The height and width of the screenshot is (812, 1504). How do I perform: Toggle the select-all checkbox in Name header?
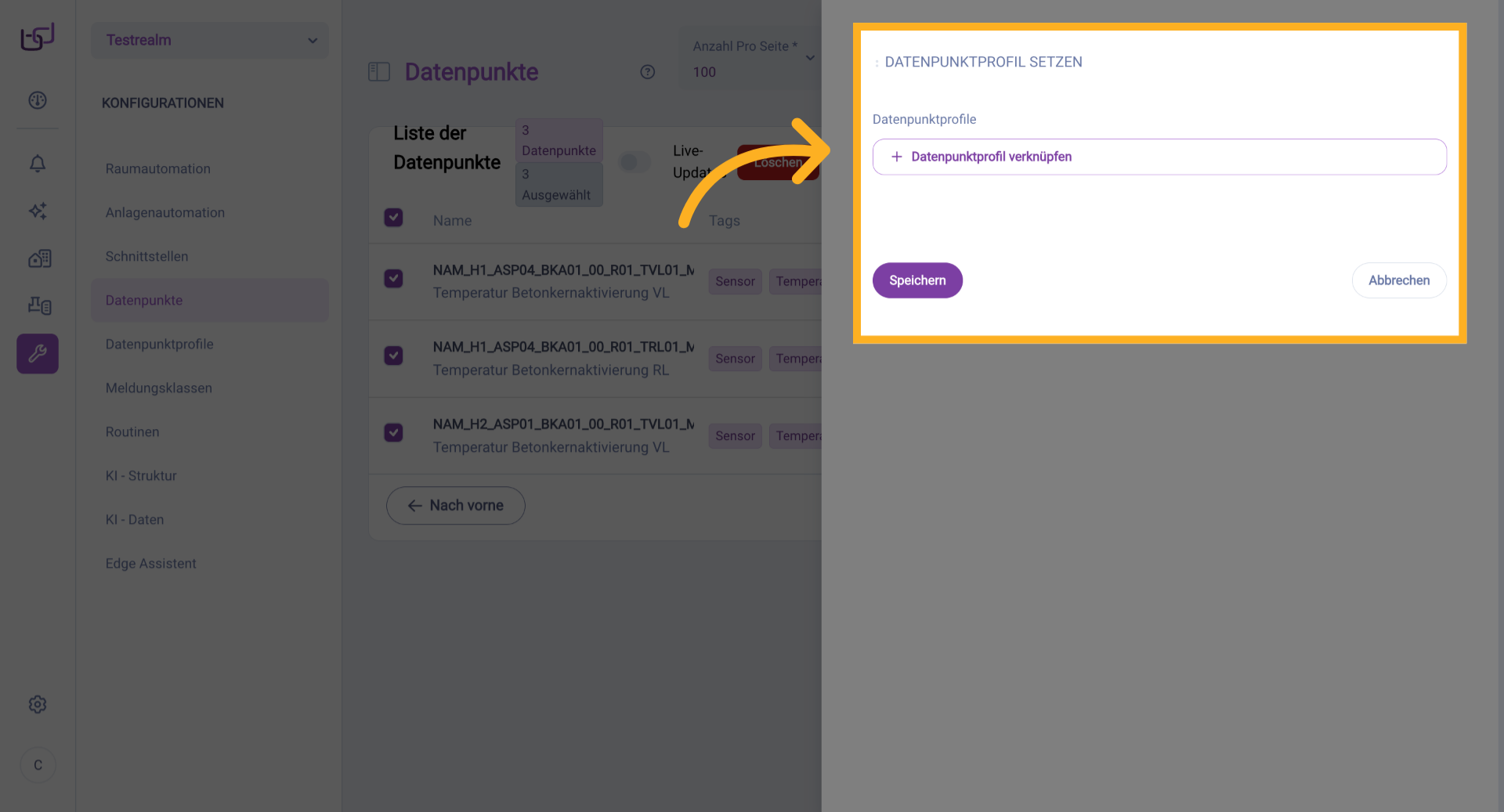tap(393, 218)
